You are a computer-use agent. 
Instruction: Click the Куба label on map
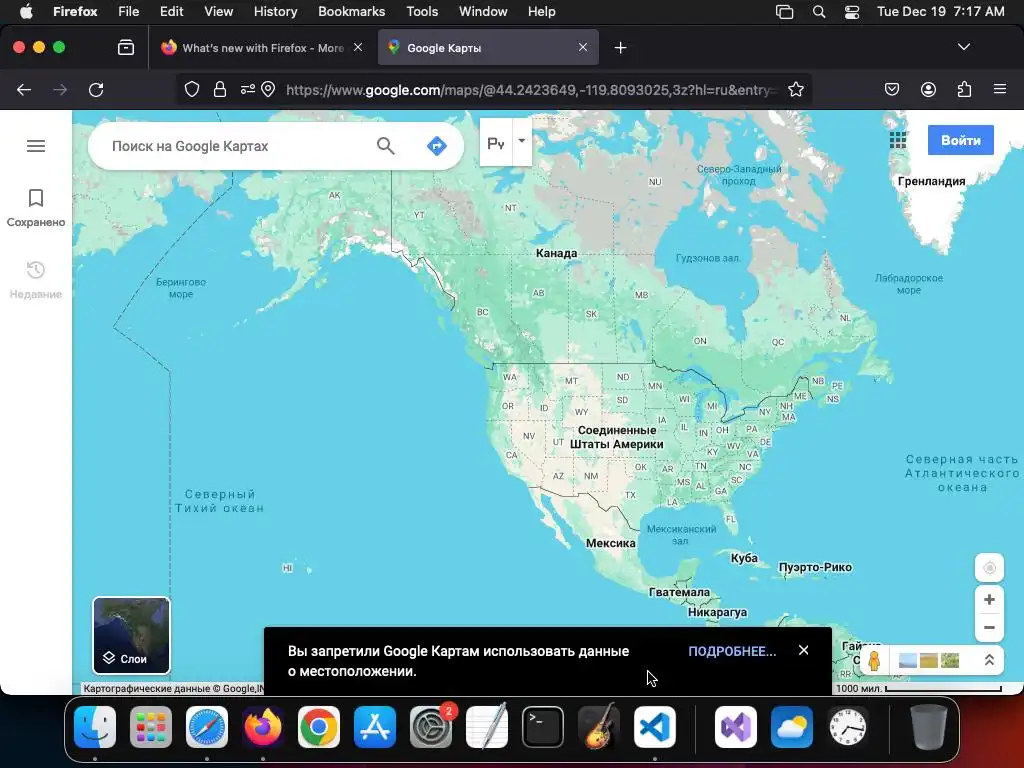(744, 558)
